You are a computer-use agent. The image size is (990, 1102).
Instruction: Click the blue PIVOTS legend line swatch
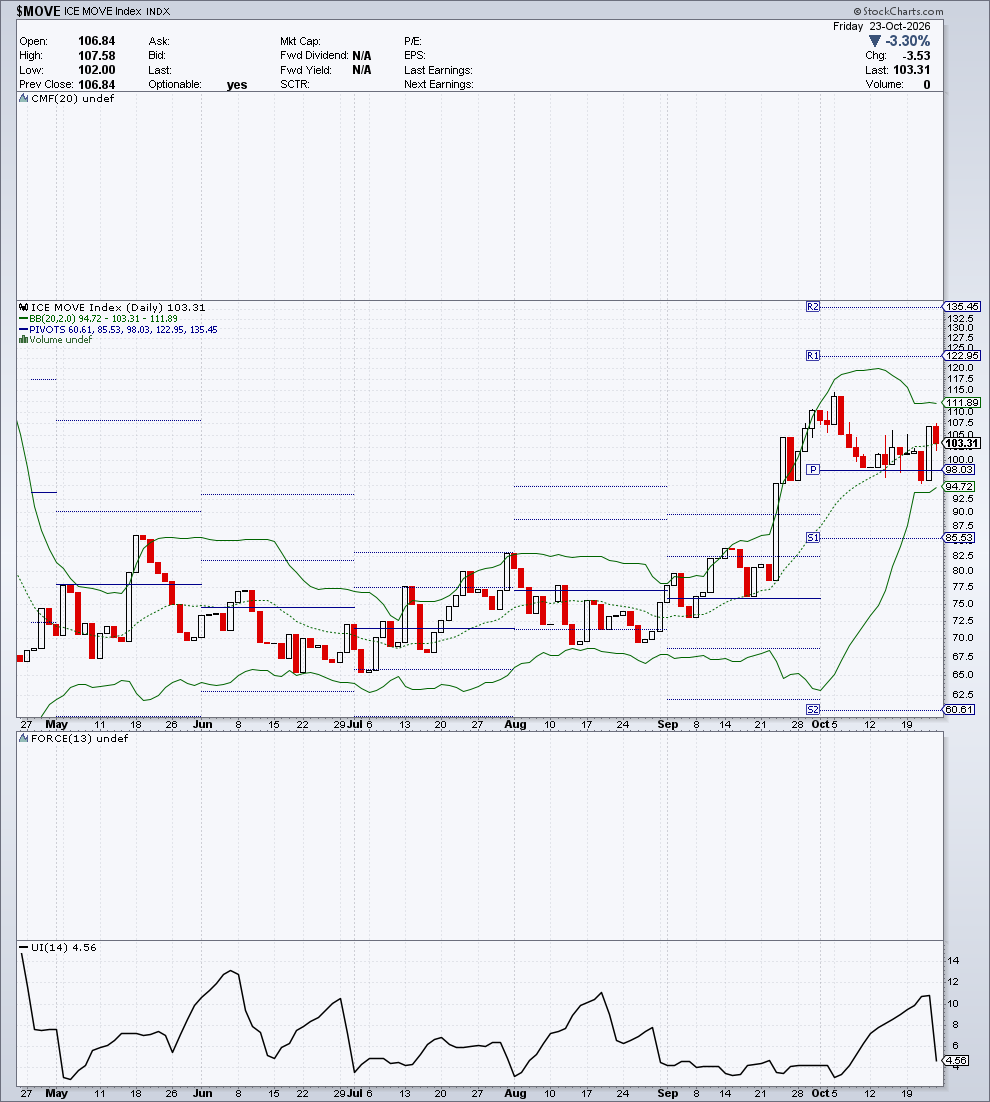pyautogui.click(x=23, y=330)
